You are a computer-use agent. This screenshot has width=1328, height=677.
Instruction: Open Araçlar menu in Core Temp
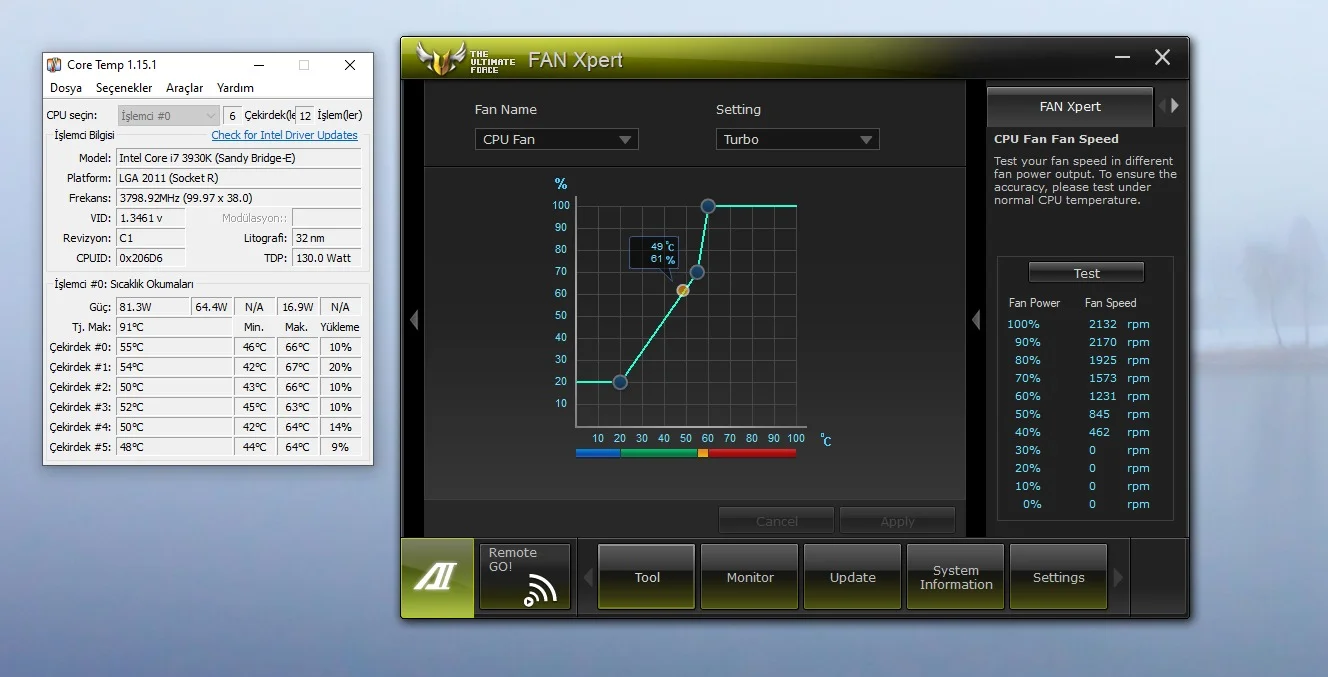coord(185,88)
